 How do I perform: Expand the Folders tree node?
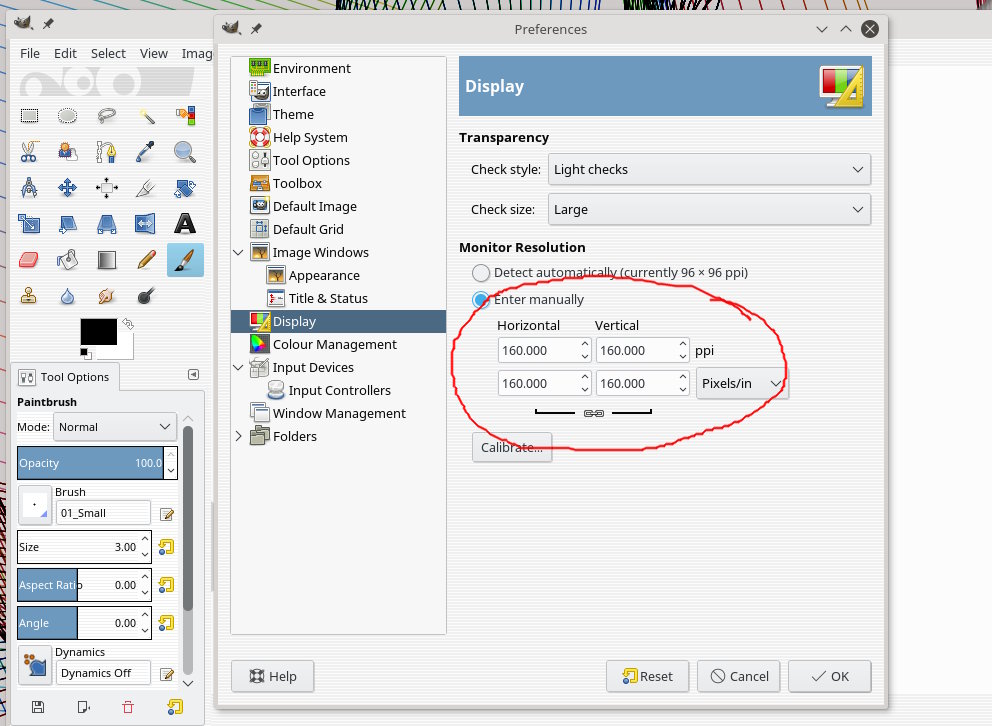click(x=239, y=436)
